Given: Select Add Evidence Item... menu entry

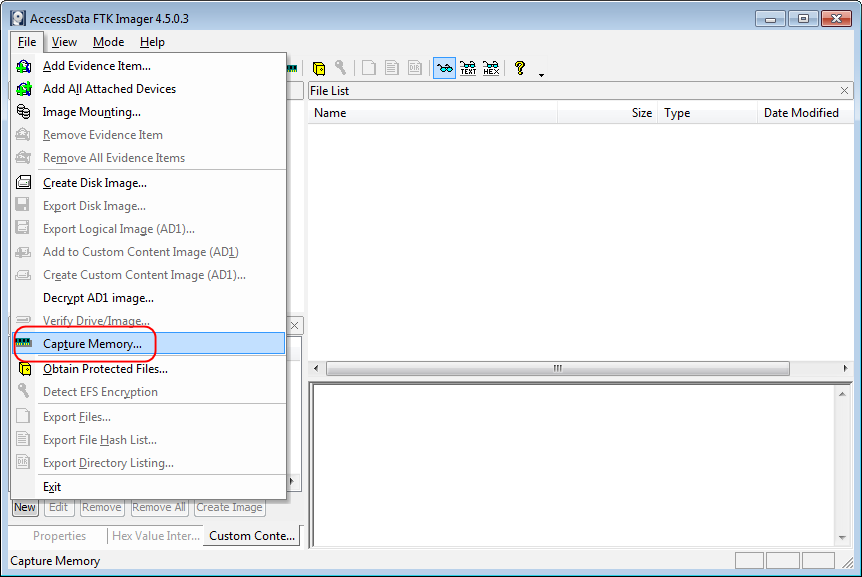Looking at the screenshot, I should 148,66.
